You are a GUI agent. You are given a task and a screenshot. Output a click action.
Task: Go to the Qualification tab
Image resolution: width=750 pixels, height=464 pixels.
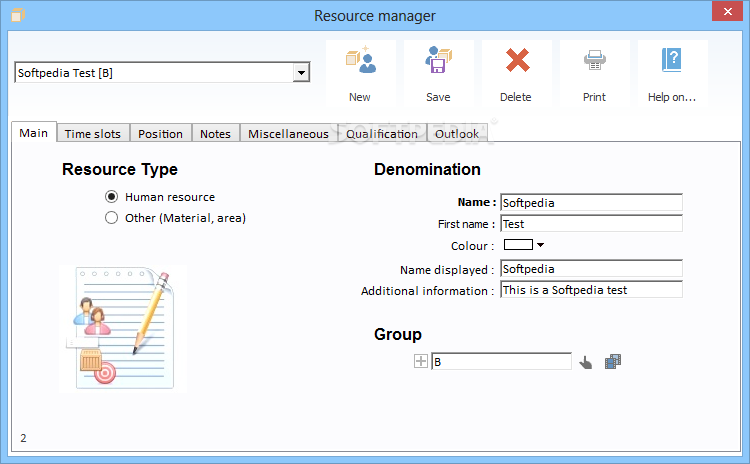pyautogui.click(x=382, y=134)
